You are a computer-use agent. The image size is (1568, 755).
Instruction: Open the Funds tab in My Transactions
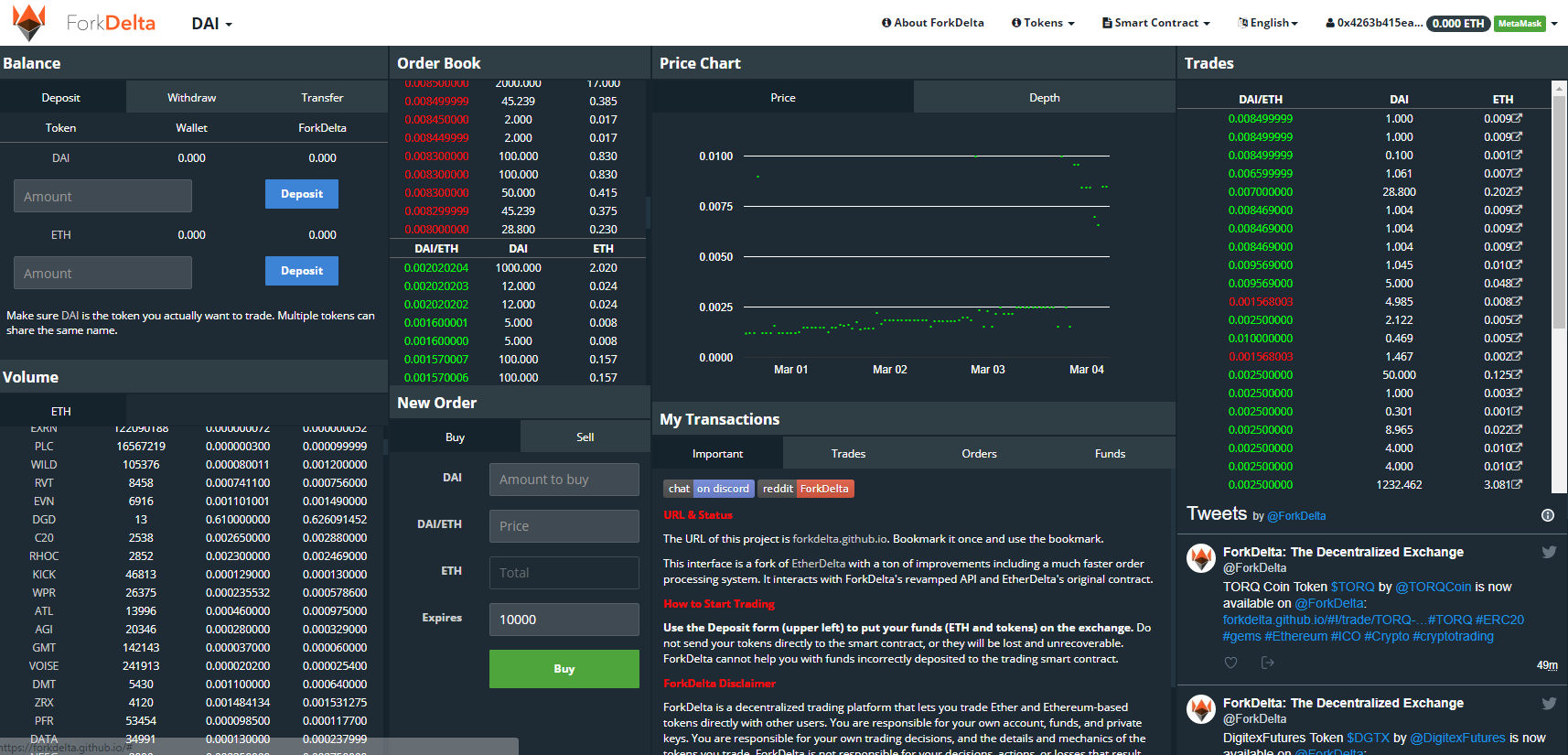pyautogui.click(x=1110, y=453)
